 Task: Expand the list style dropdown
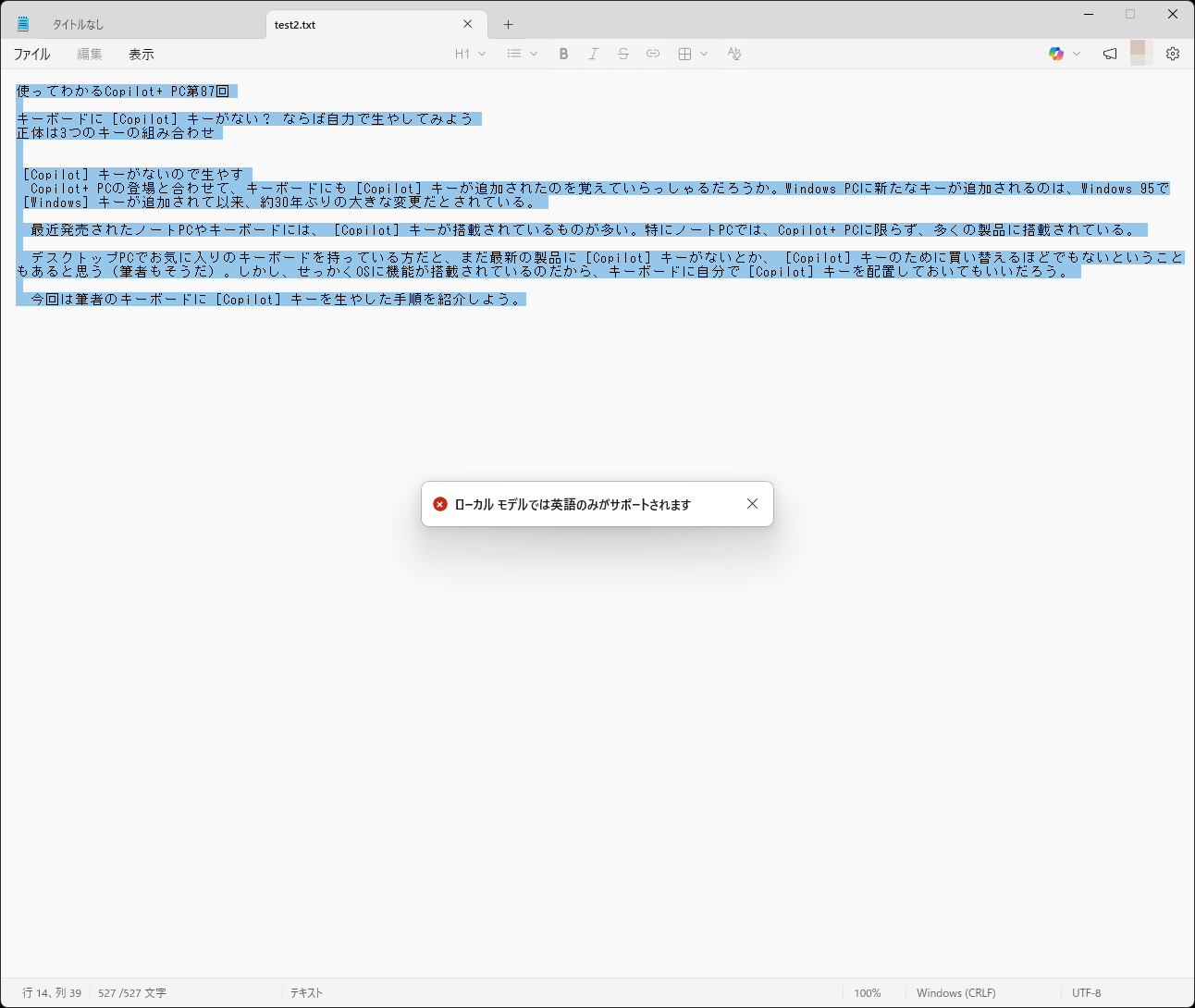523,54
